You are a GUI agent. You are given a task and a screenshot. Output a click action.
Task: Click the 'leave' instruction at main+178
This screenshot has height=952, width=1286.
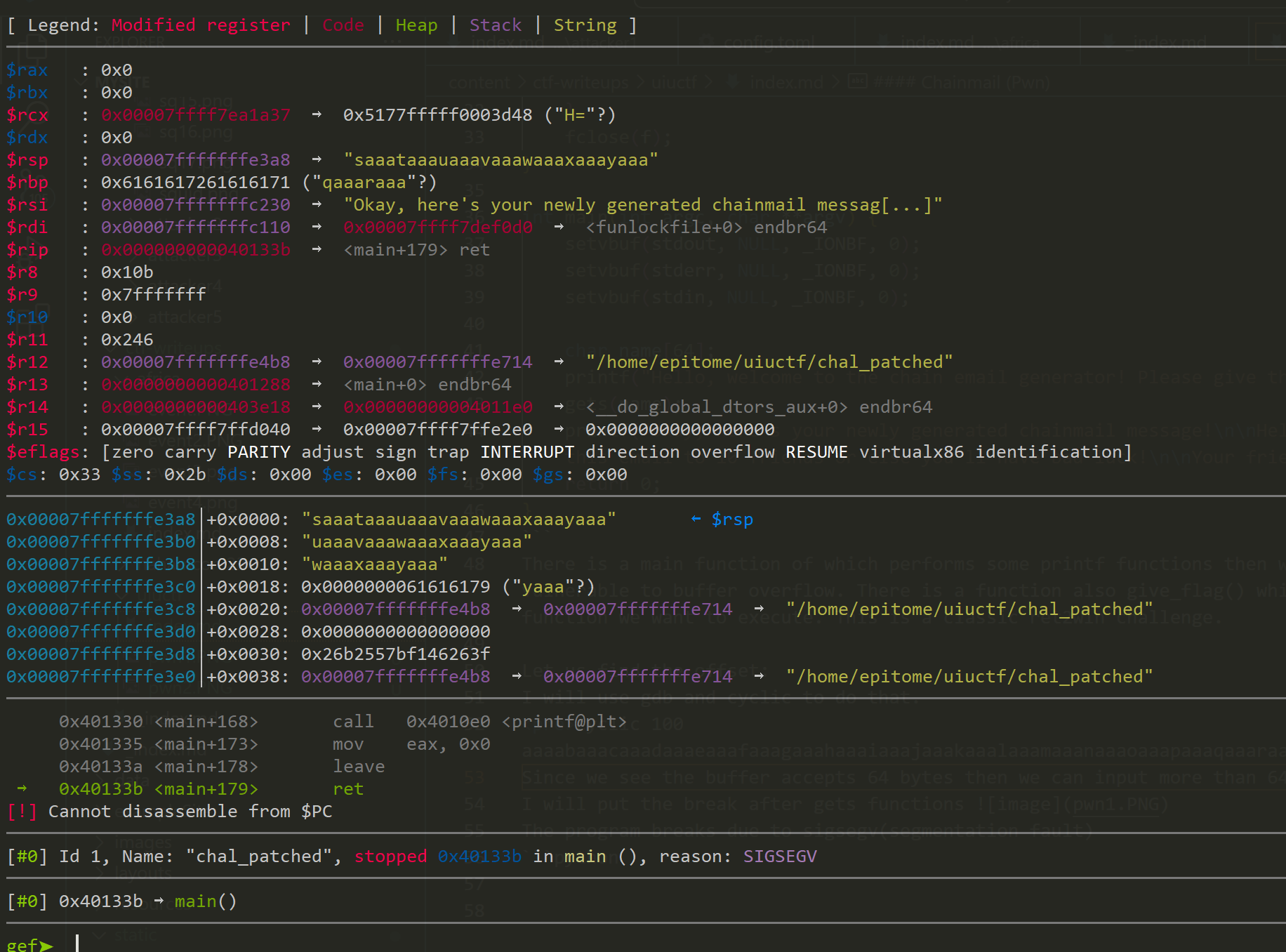(x=359, y=767)
